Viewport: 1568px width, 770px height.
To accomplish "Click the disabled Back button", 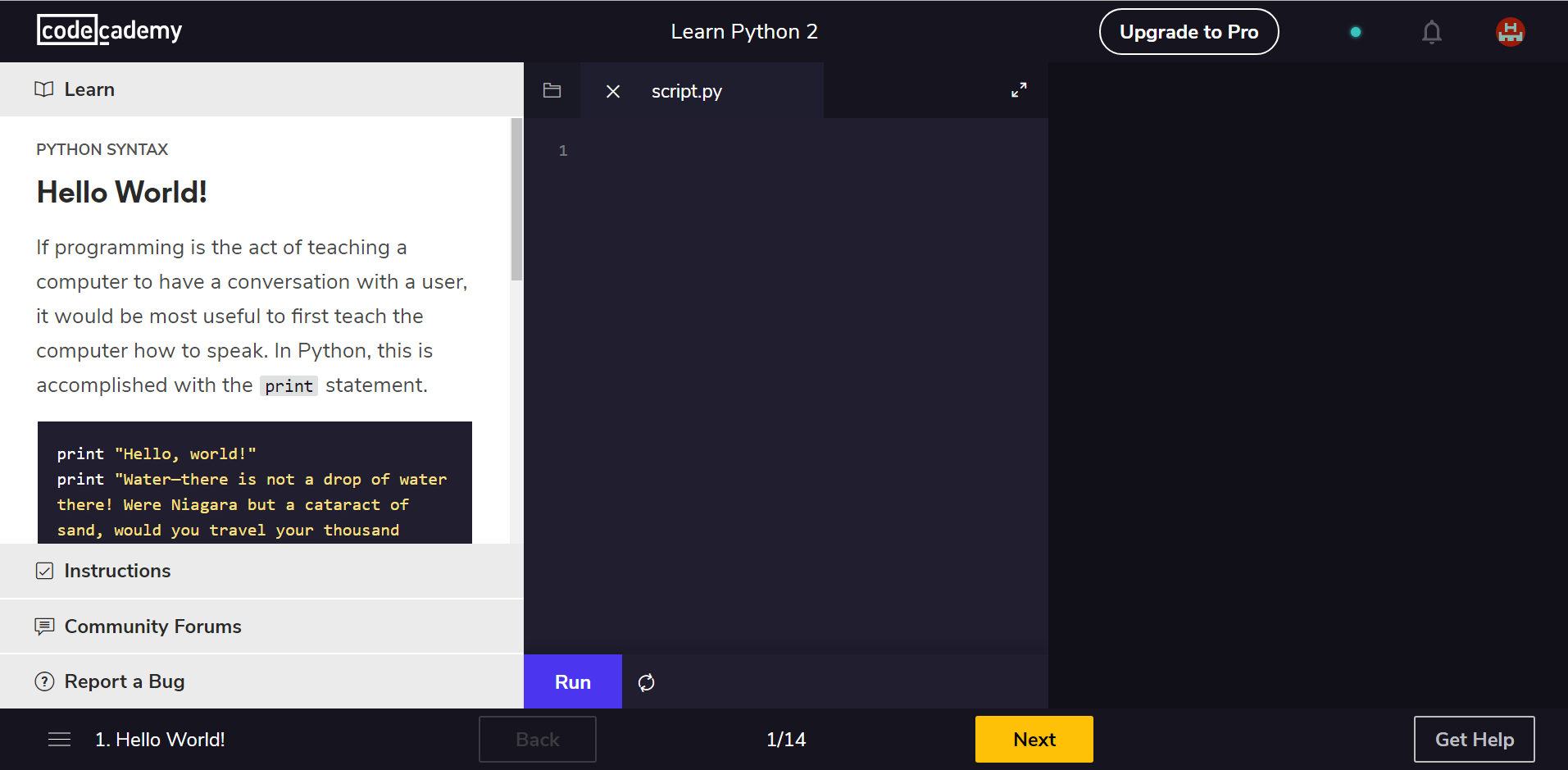I will click(x=538, y=739).
